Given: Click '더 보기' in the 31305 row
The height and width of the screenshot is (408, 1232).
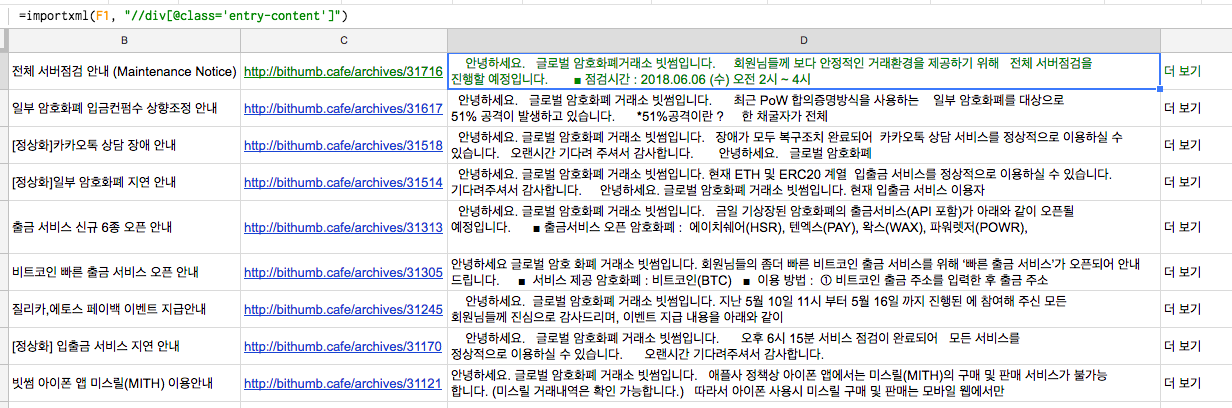Looking at the screenshot, I should 1183,272.
